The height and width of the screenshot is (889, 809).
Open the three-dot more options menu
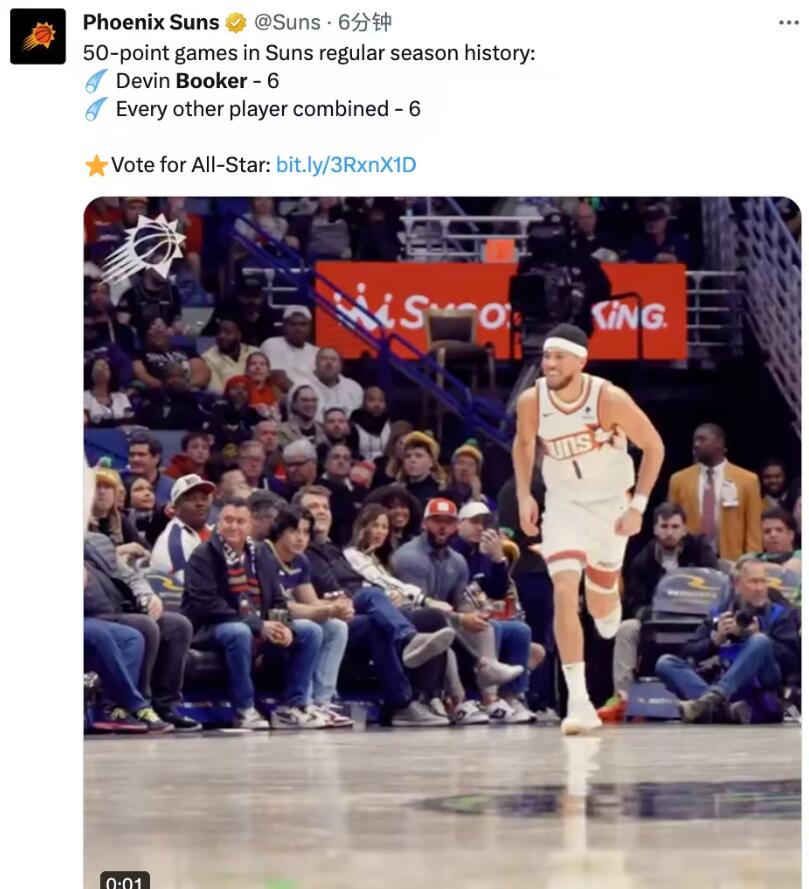coord(789,23)
